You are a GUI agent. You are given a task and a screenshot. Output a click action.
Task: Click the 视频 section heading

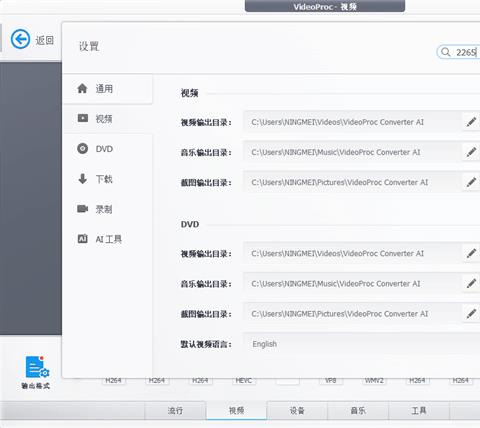[189, 93]
